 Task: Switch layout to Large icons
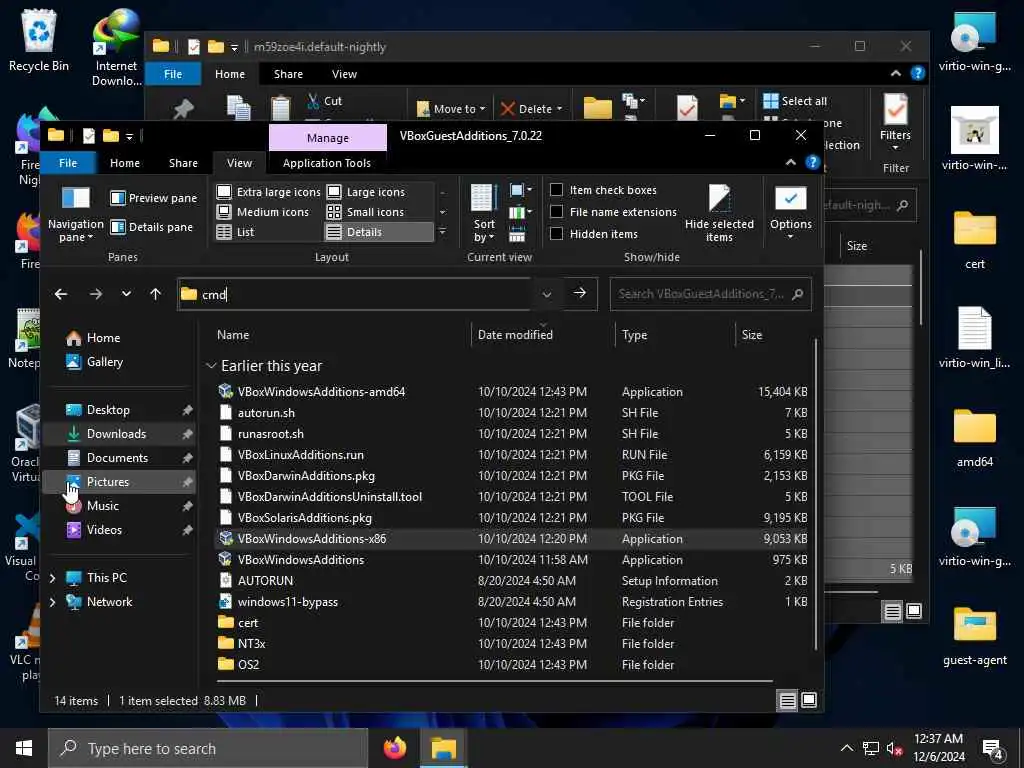tap(367, 192)
